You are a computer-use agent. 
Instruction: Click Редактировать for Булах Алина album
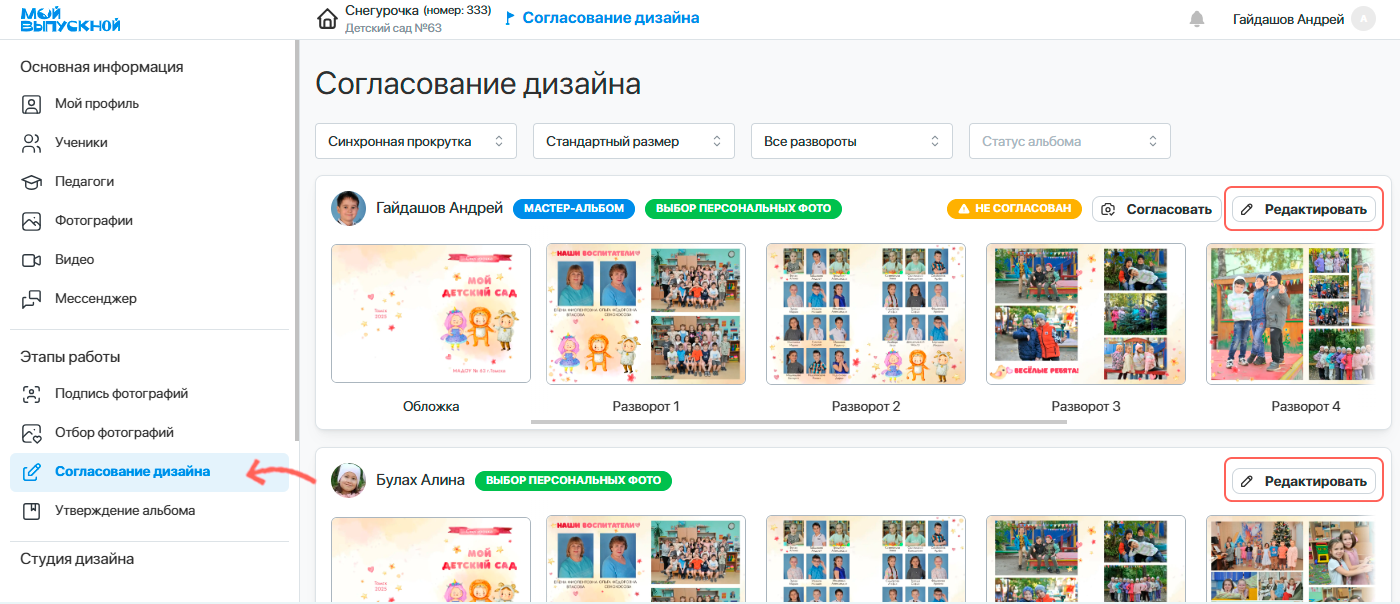1304,481
